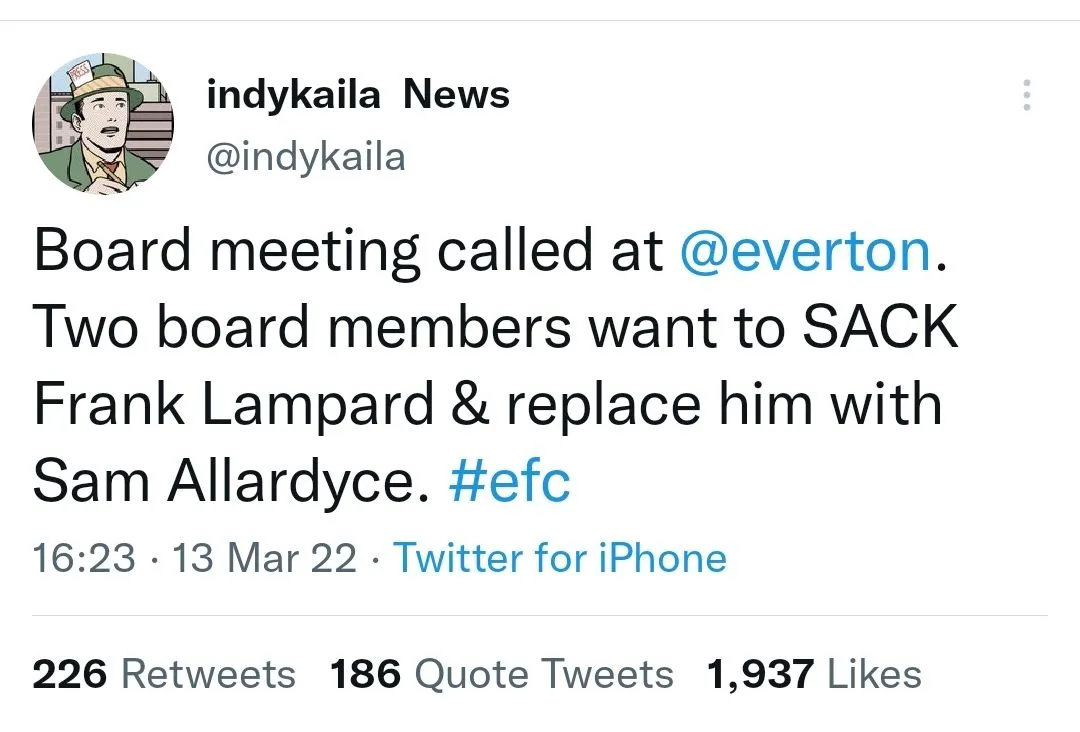Click the phrase 'replace him with'
1080x732 pixels.
pyautogui.click(x=724, y=406)
